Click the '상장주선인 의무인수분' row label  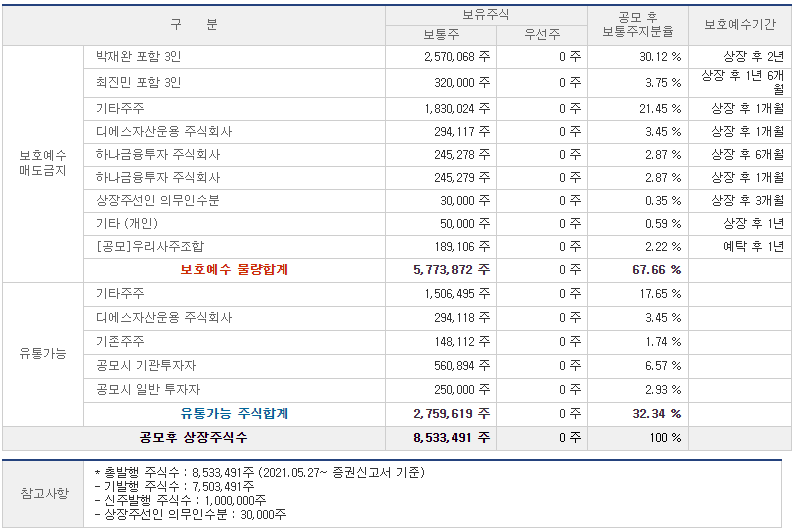[158, 201]
